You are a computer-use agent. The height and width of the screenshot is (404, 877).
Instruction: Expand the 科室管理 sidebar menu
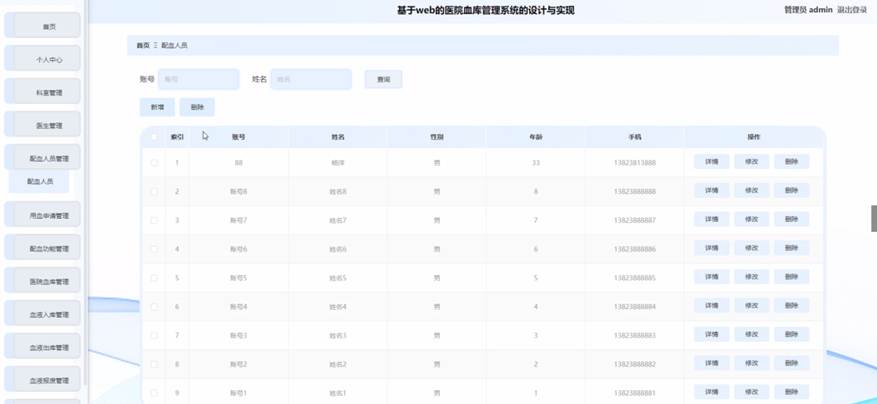click(43, 91)
